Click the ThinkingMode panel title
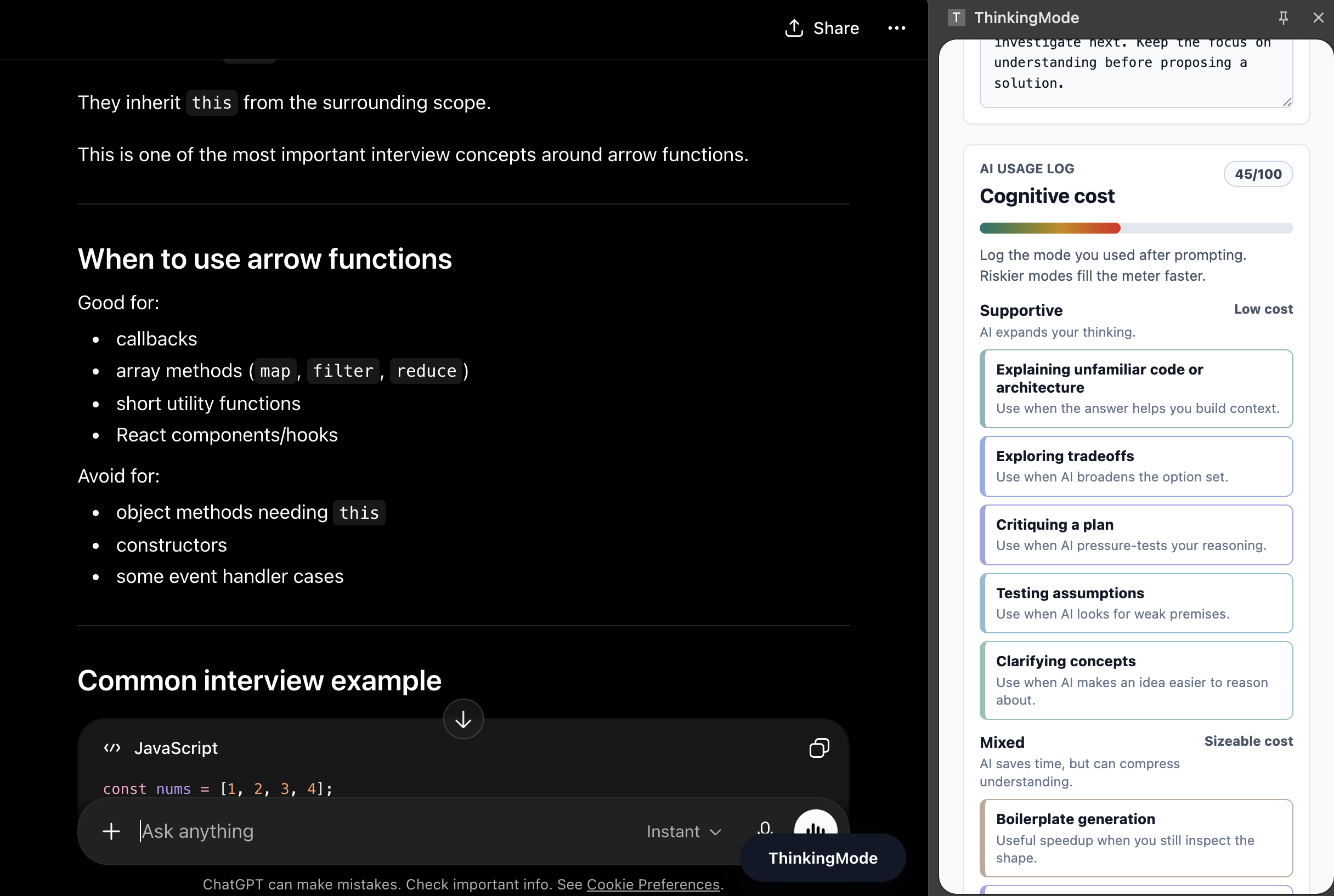 1026,18
